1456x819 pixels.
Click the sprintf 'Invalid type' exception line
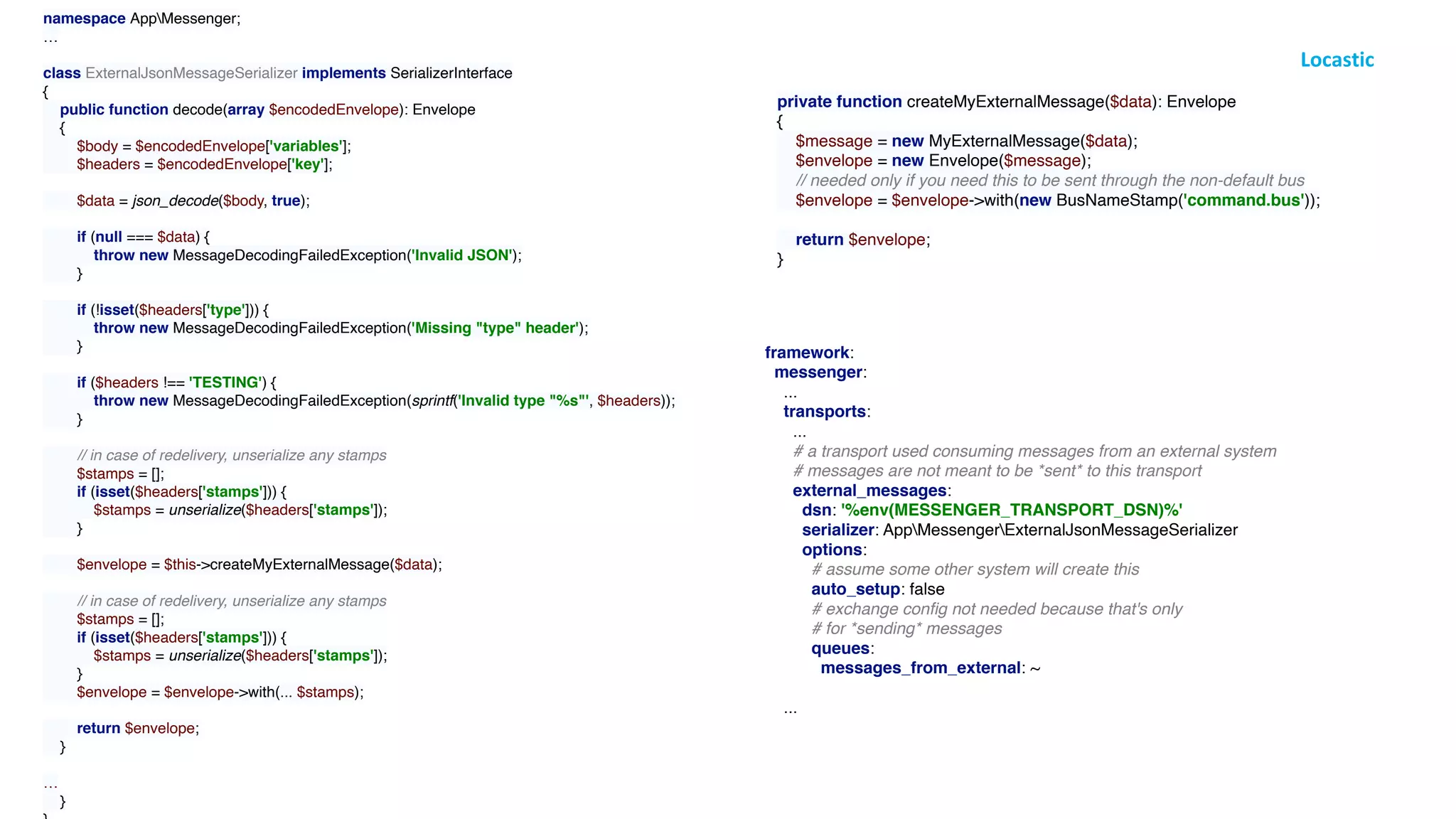pyautogui.click(x=385, y=401)
